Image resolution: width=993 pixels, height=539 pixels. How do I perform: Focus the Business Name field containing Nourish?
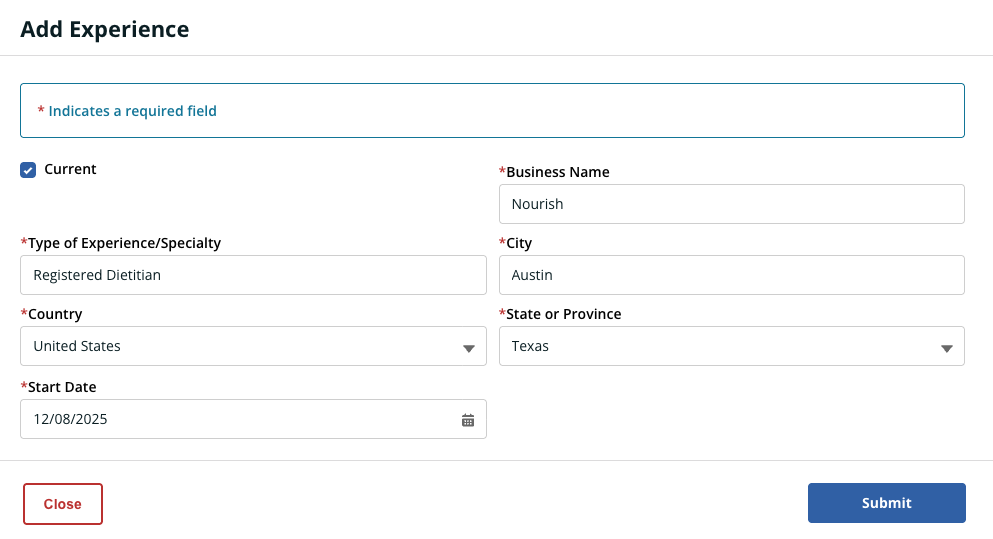(731, 204)
